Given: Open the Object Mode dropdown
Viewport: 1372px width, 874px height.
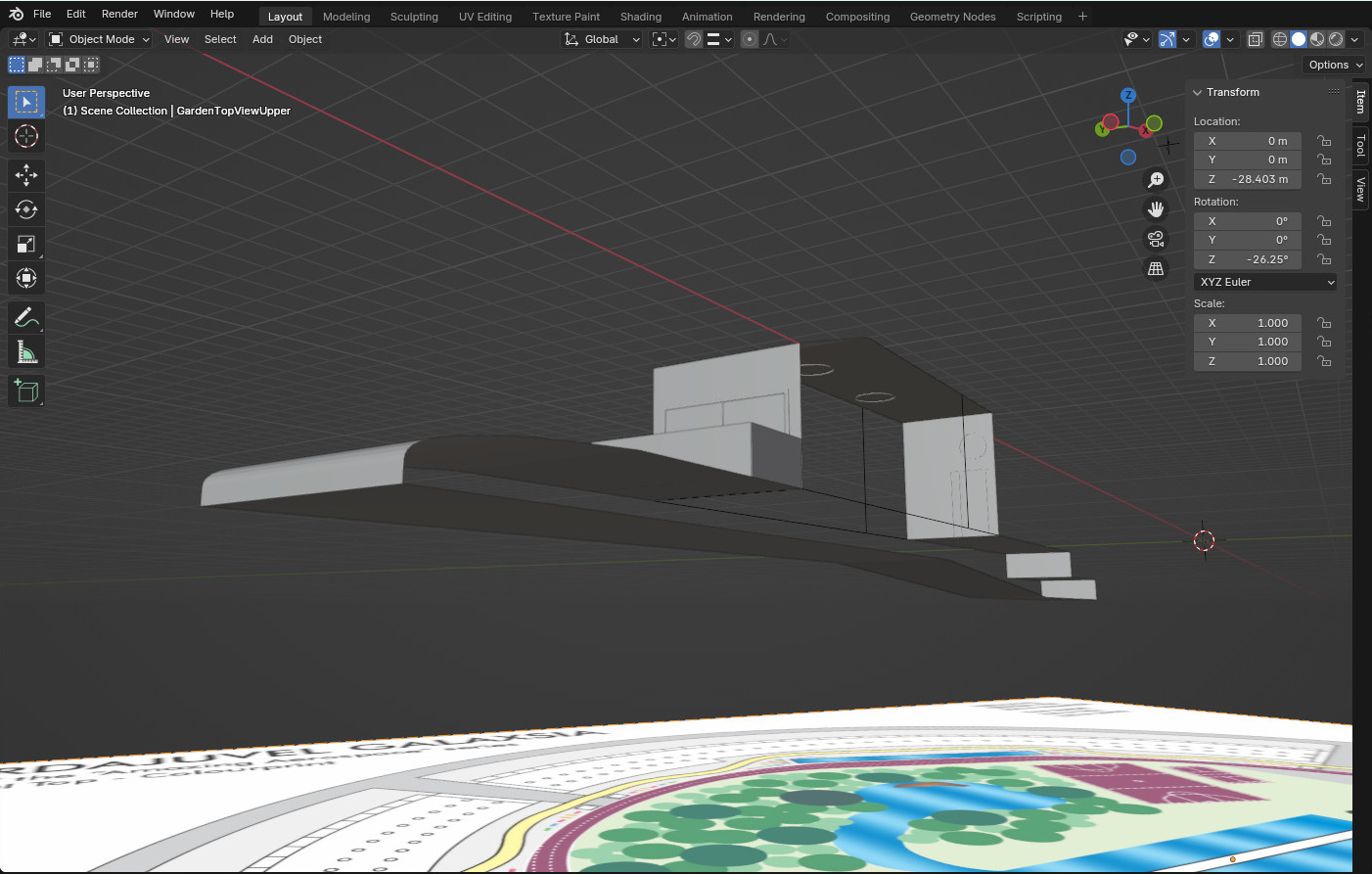Looking at the screenshot, I should coord(100,40).
